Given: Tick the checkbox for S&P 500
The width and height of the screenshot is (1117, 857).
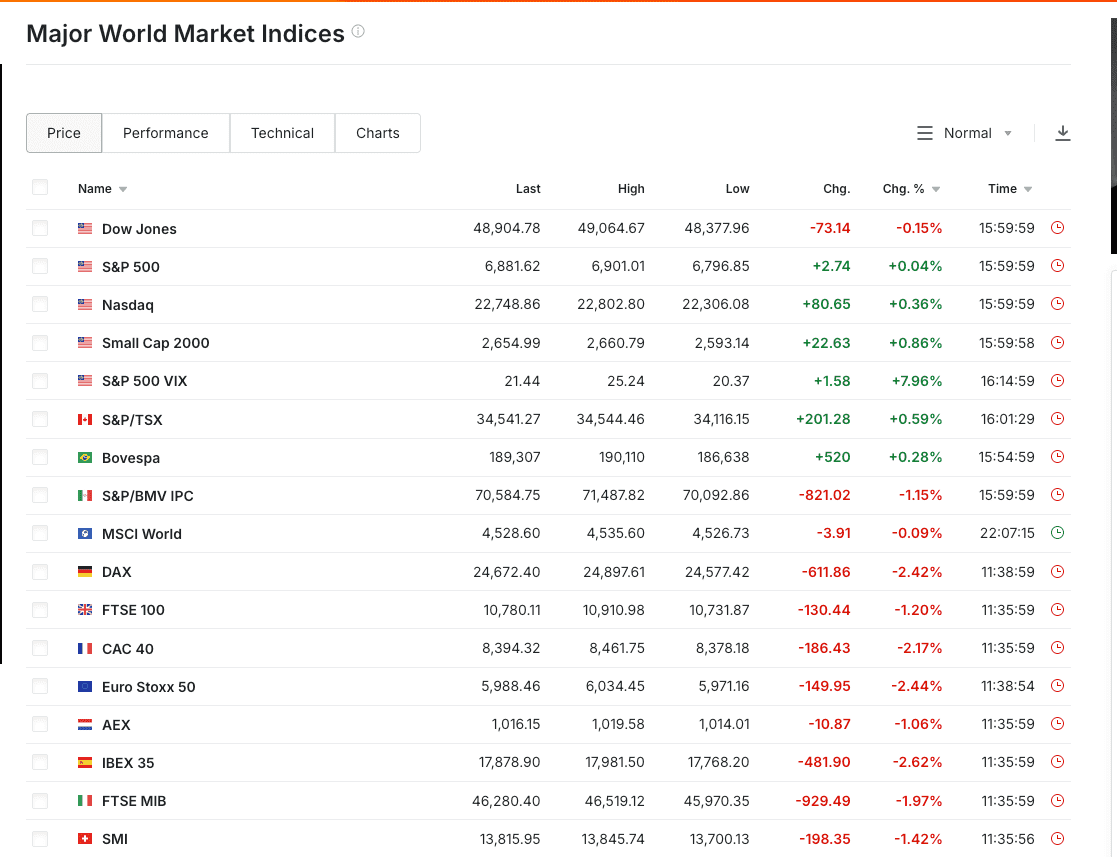Looking at the screenshot, I should (x=40, y=266).
